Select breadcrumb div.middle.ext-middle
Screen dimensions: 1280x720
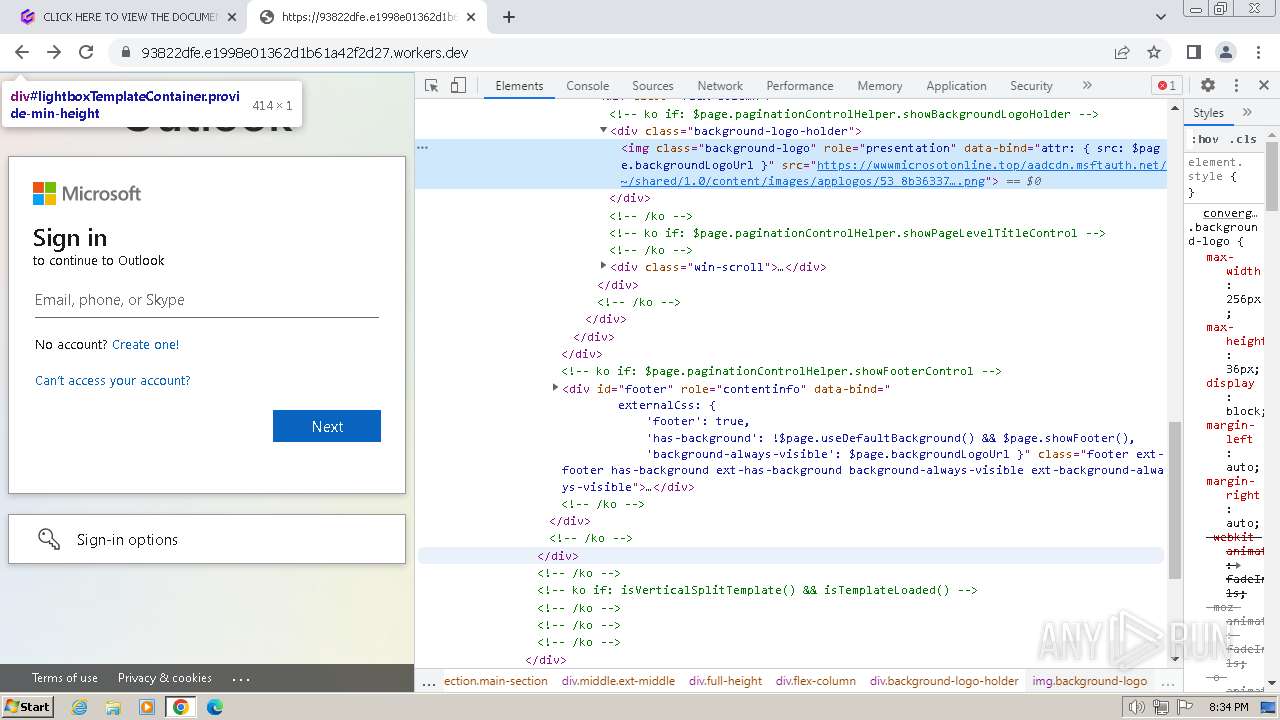pos(618,681)
